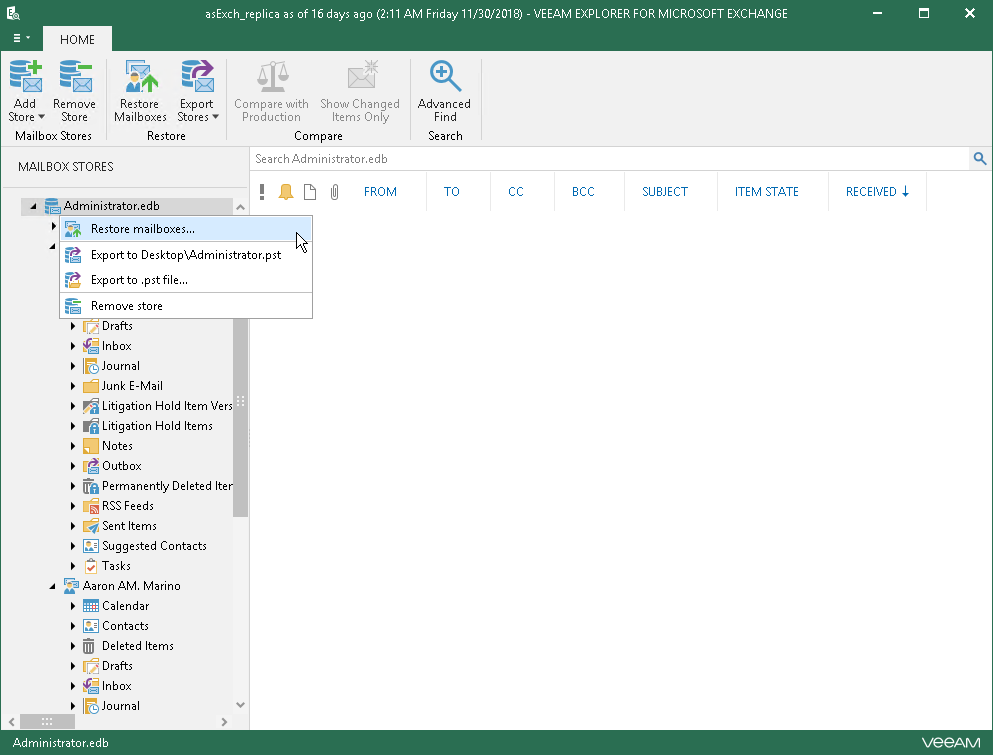
Task: Sort messages by SUBJECT column
Action: tap(665, 192)
